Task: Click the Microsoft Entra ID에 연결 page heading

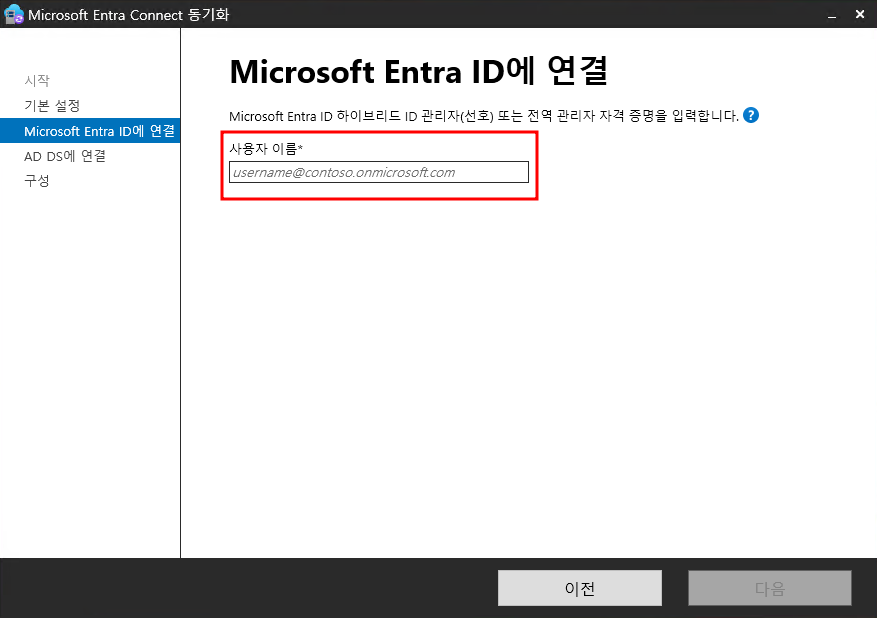Action: coord(419,71)
